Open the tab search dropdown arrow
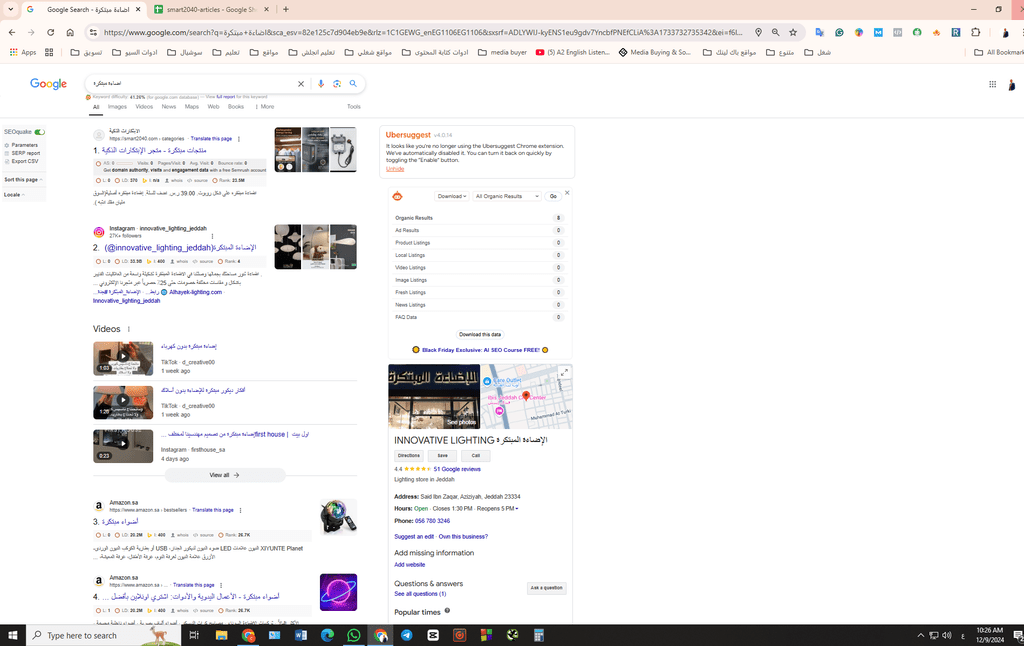The height and width of the screenshot is (646, 1024). click(x=11, y=10)
